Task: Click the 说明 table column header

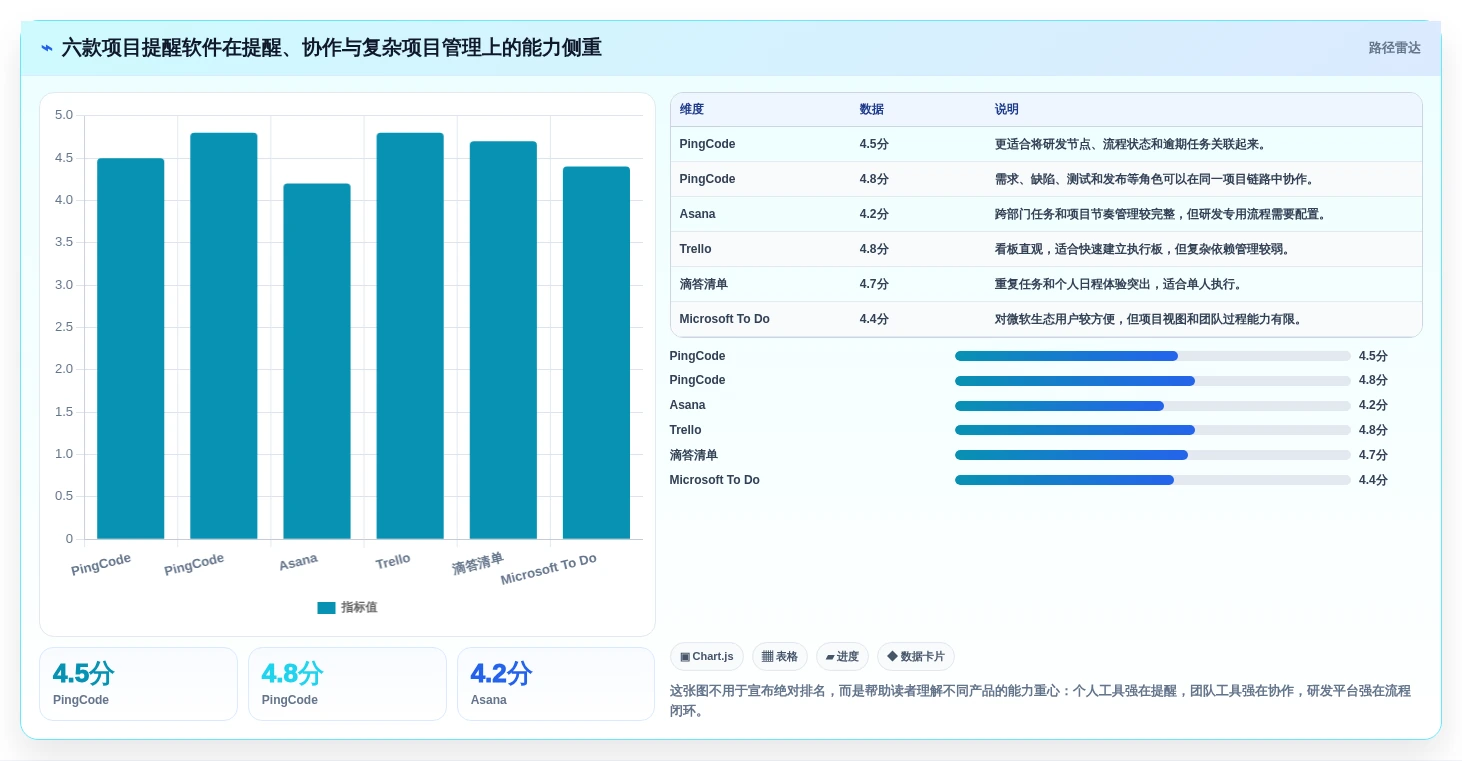Action: point(1007,110)
